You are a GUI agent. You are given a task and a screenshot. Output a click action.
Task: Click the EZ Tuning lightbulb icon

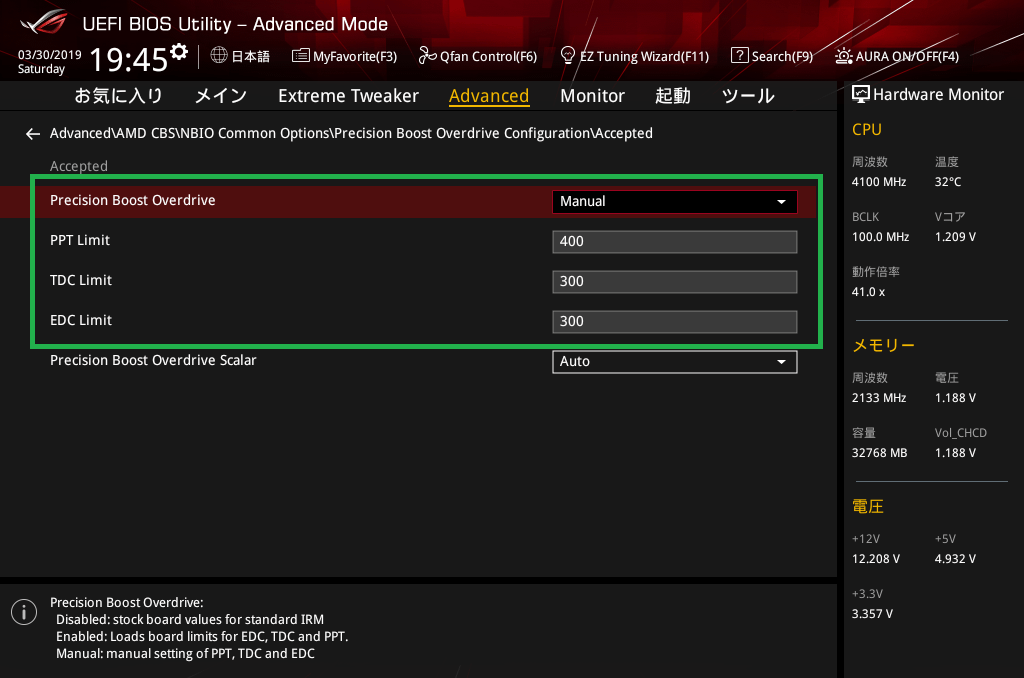pyautogui.click(x=568, y=56)
